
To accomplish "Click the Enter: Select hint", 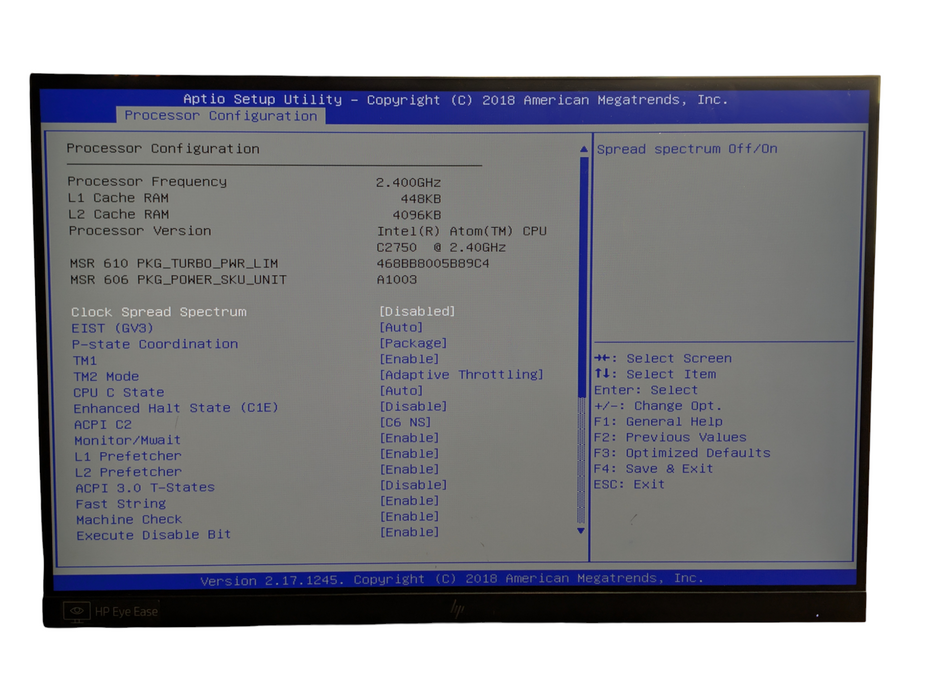I will coord(646,390).
